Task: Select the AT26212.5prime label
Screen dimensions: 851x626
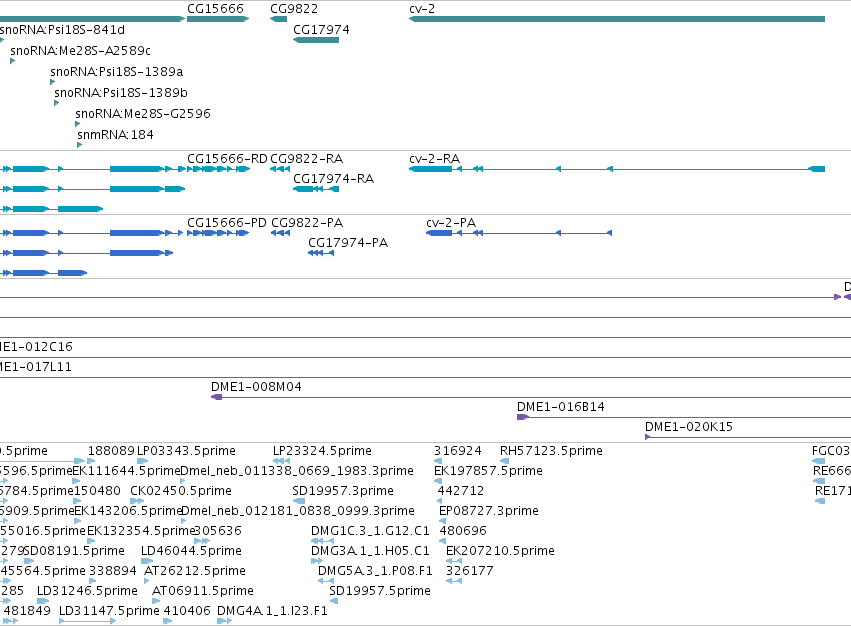Action: pyautogui.click(x=195, y=571)
